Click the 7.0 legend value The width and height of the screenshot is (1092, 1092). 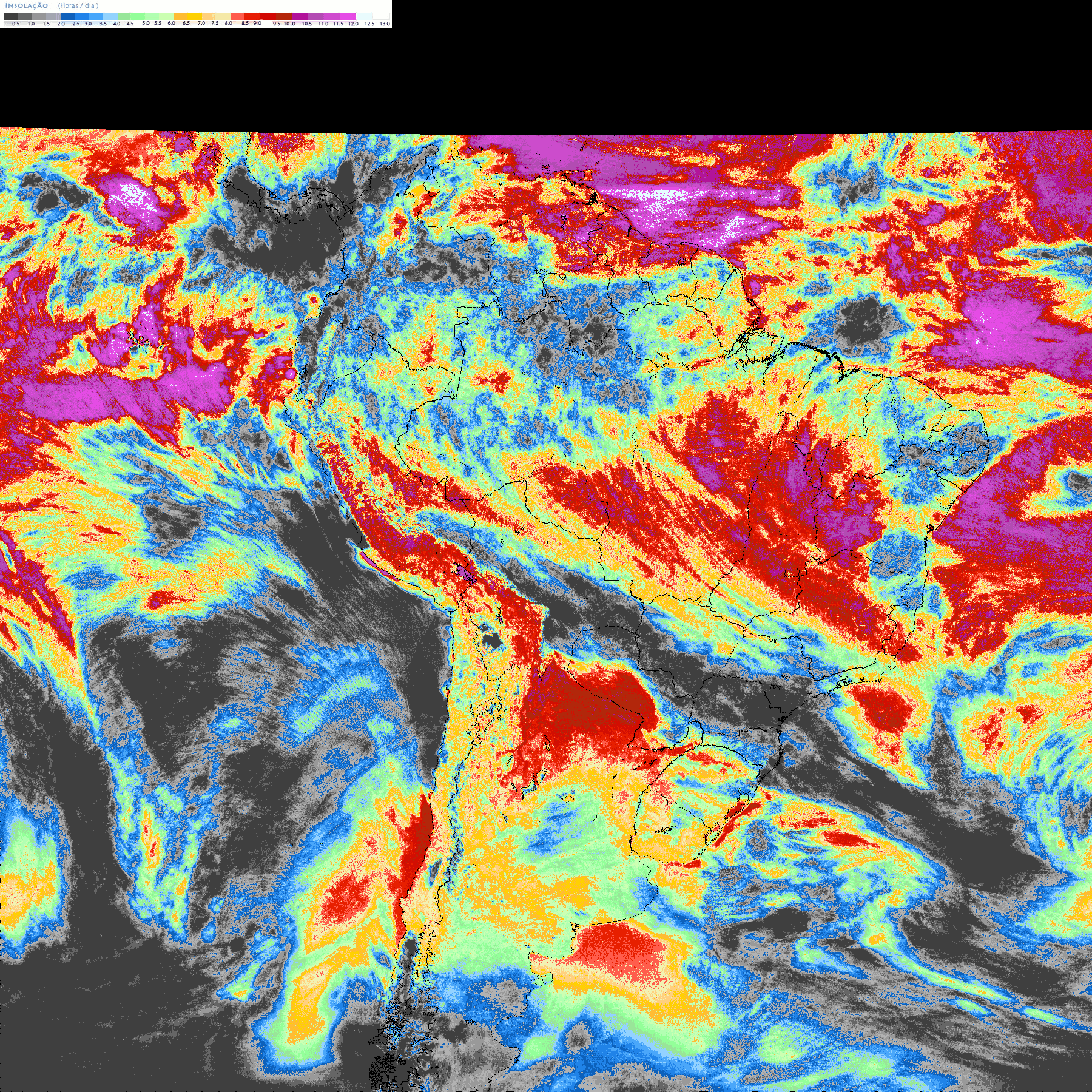pos(201,23)
